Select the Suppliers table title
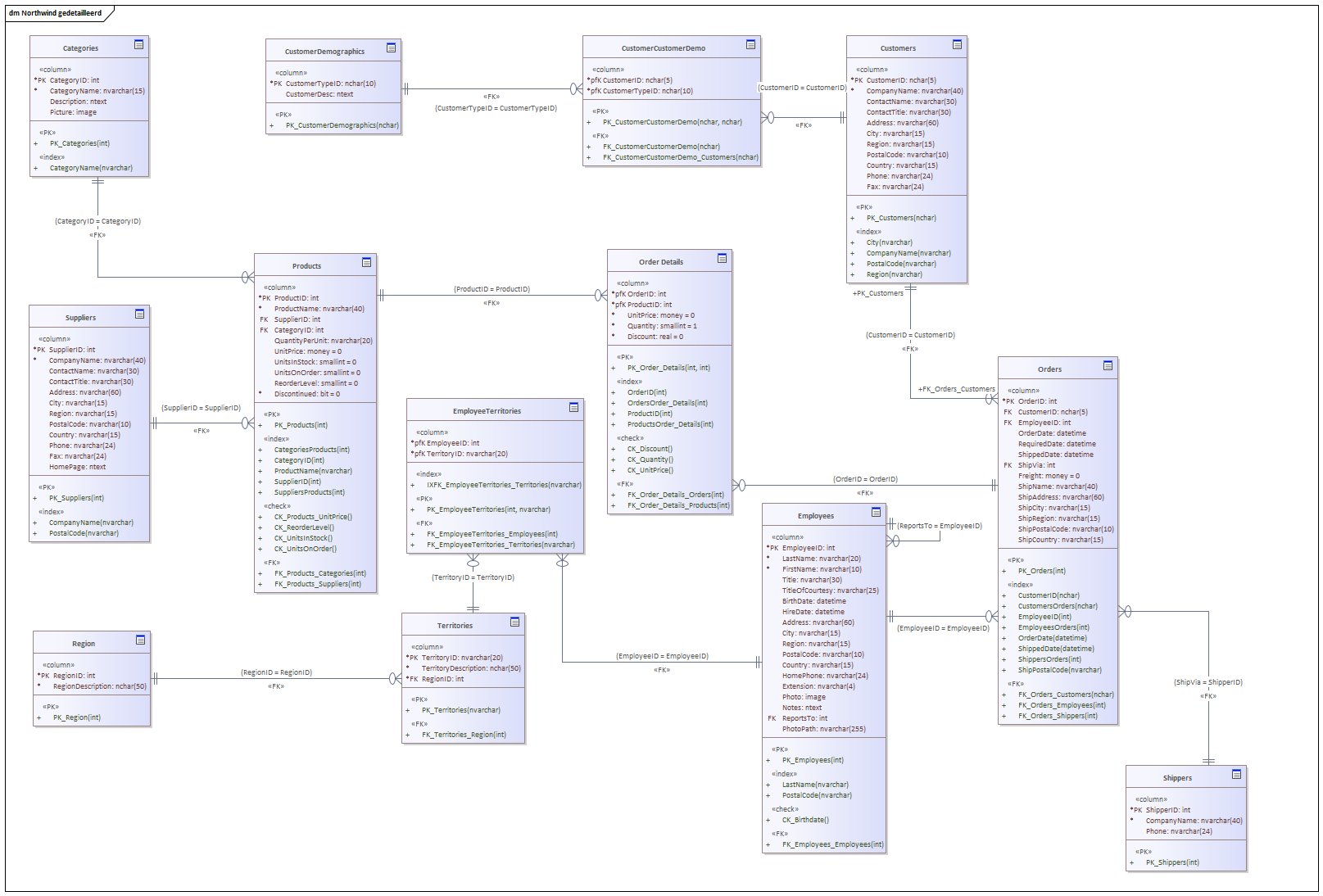This screenshot has height=896, width=1323. point(80,318)
